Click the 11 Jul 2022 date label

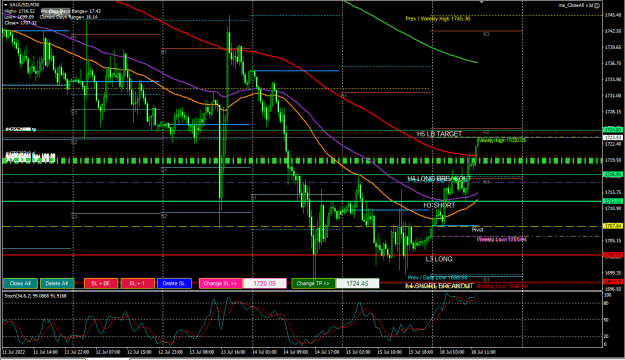coord(14,352)
